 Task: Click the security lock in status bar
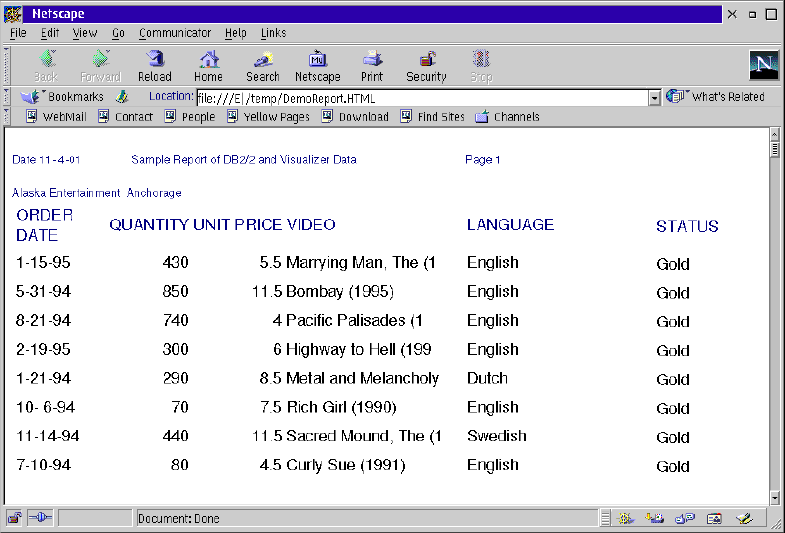15,518
